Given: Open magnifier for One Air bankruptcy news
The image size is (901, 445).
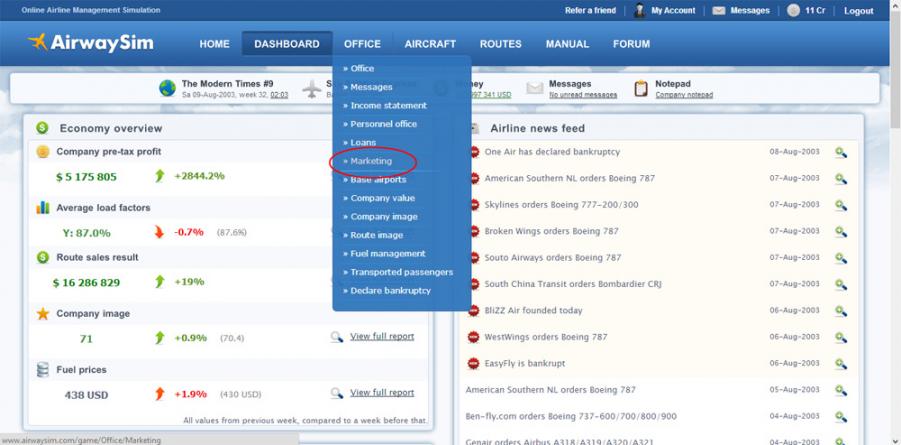Looking at the screenshot, I should [x=841, y=152].
